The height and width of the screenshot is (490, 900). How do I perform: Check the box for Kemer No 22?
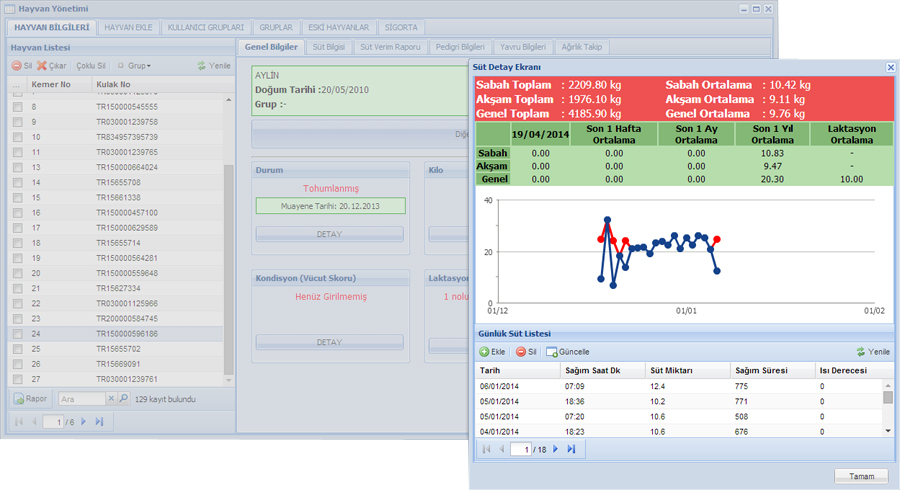18,304
